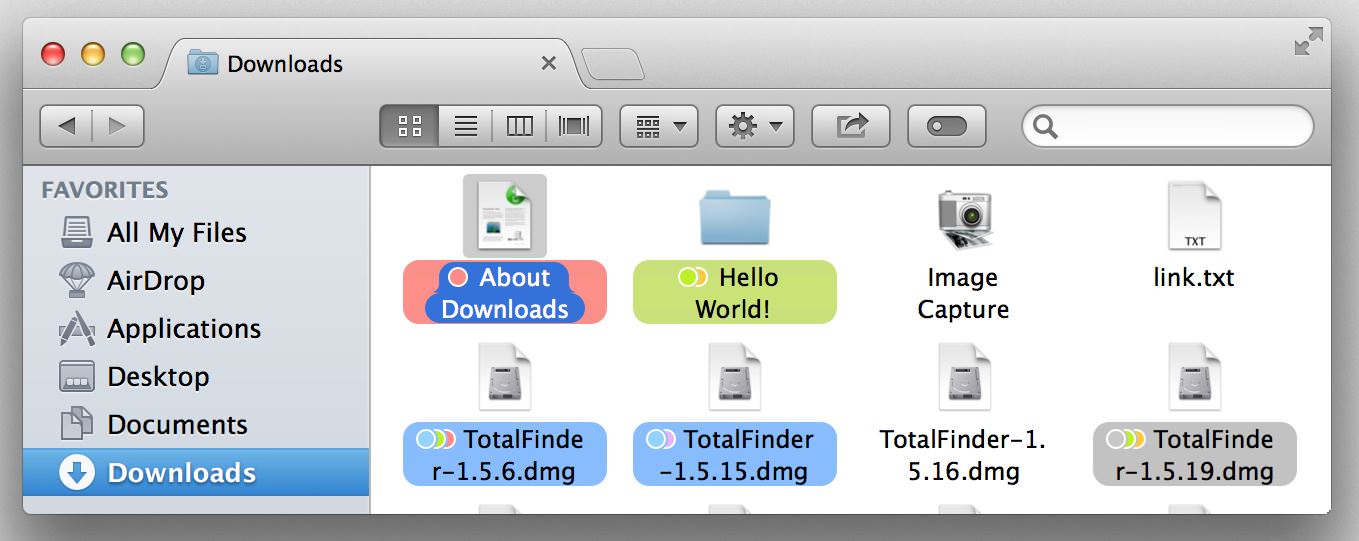Screen dimensions: 1359x541
Task: Select Downloads in the sidebar
Action: tap(196, 472)
